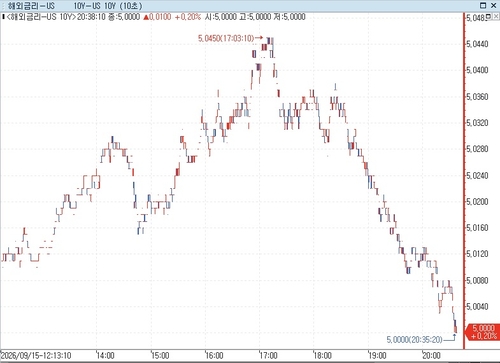Click the 14:00 time axis label
The height and width of the screenshot is (363, 500).
pos(106,355)
